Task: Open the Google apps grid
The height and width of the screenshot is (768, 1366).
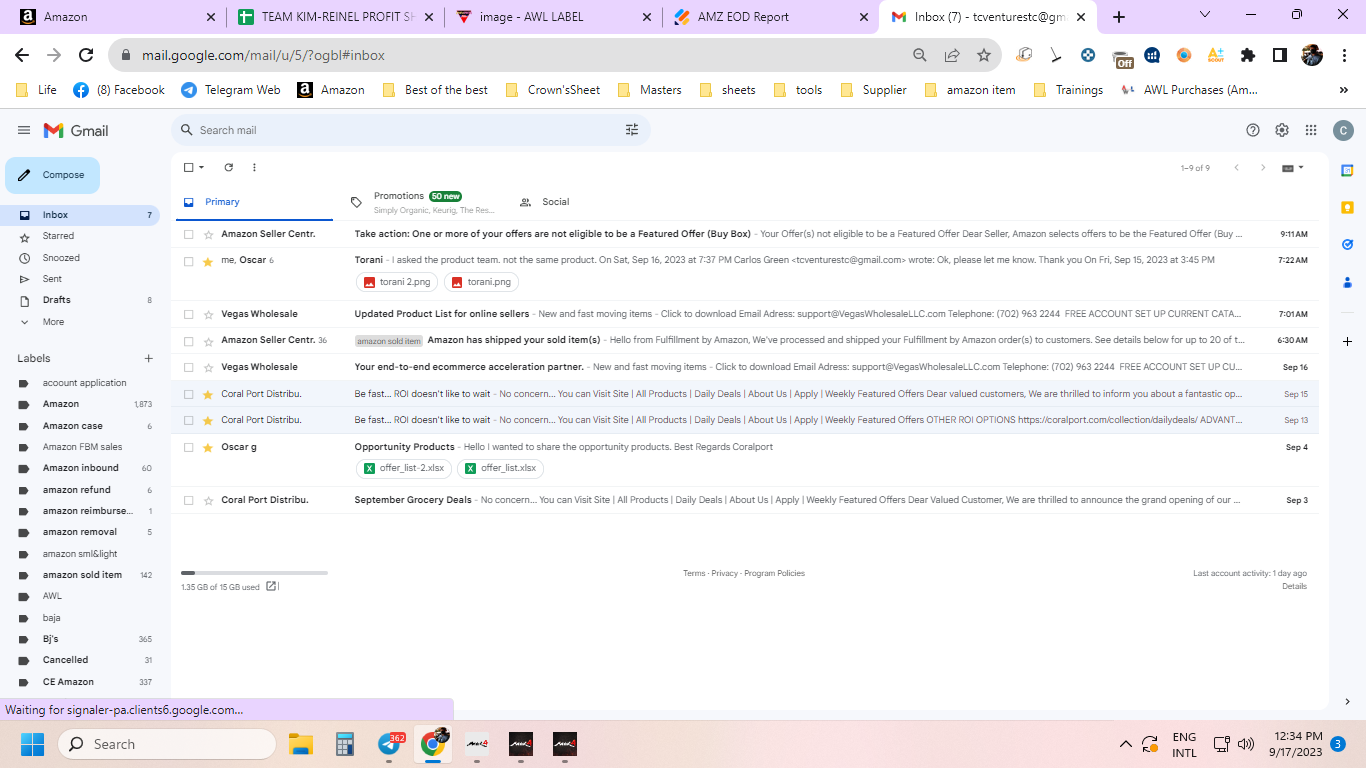Action: pos(1311,130)
